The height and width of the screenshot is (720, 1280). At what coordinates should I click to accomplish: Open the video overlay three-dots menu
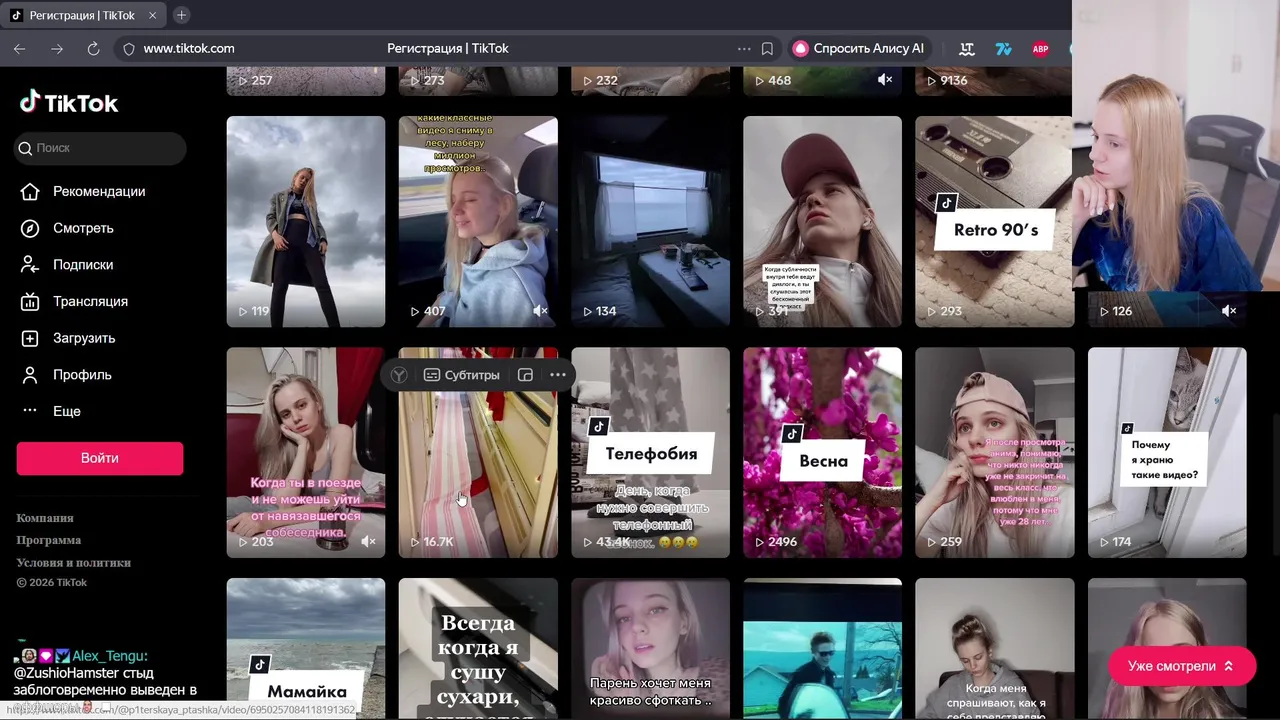pyautogui.click(x=558, y=375)
